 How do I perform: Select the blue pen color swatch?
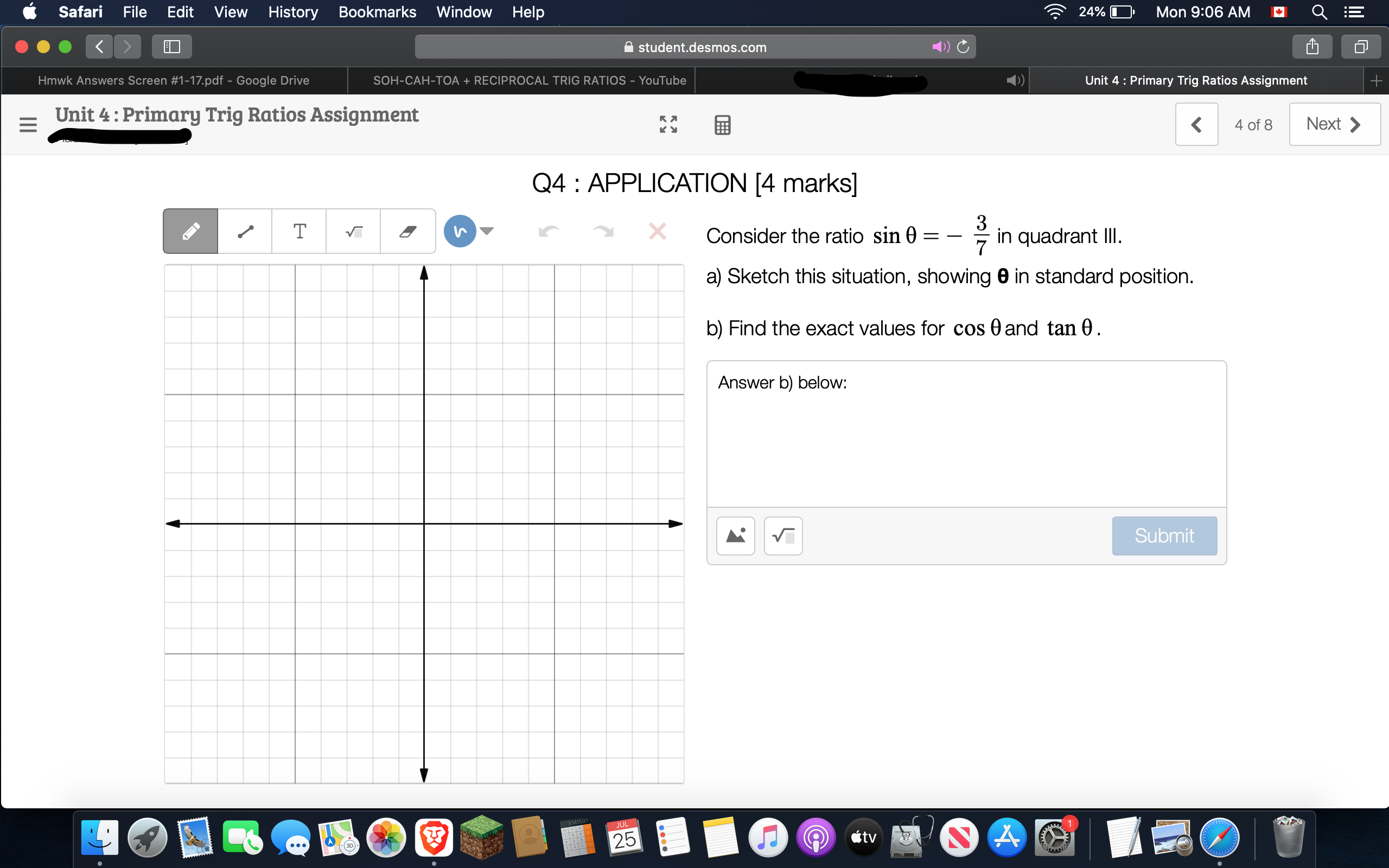(x=458, y=231)
